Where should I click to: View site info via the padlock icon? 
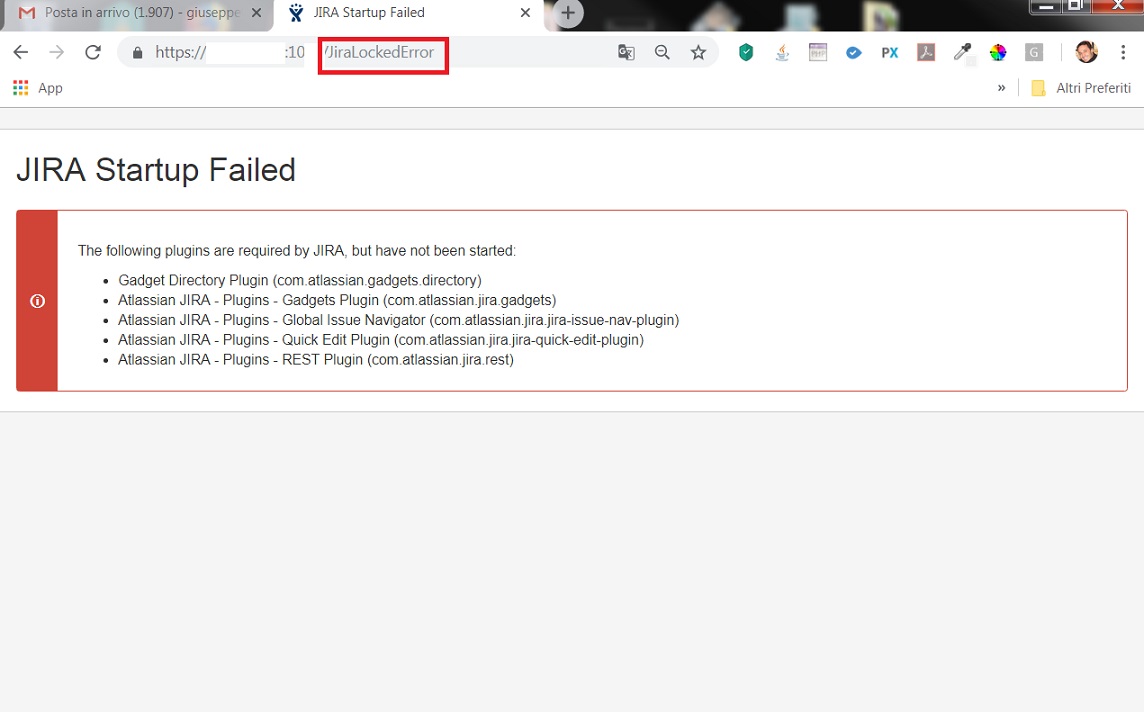point(137,53)
